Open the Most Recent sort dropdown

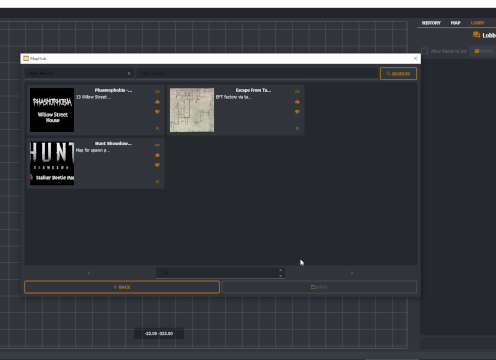click(x=79, y=73)
